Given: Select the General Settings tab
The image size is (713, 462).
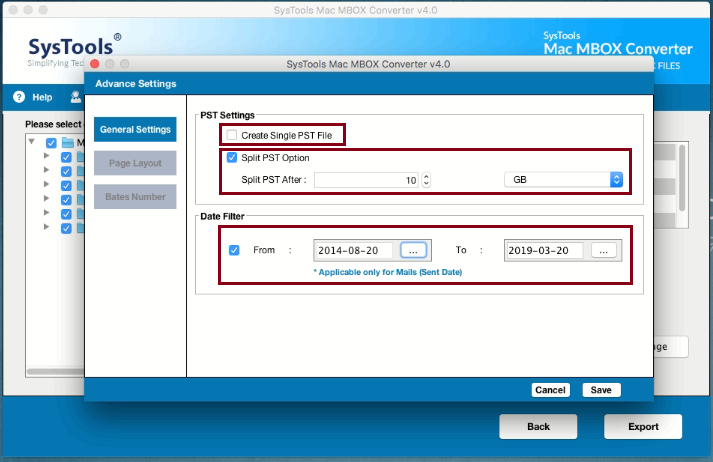Looking at the screenshot, I should click(x=135, y=130).
